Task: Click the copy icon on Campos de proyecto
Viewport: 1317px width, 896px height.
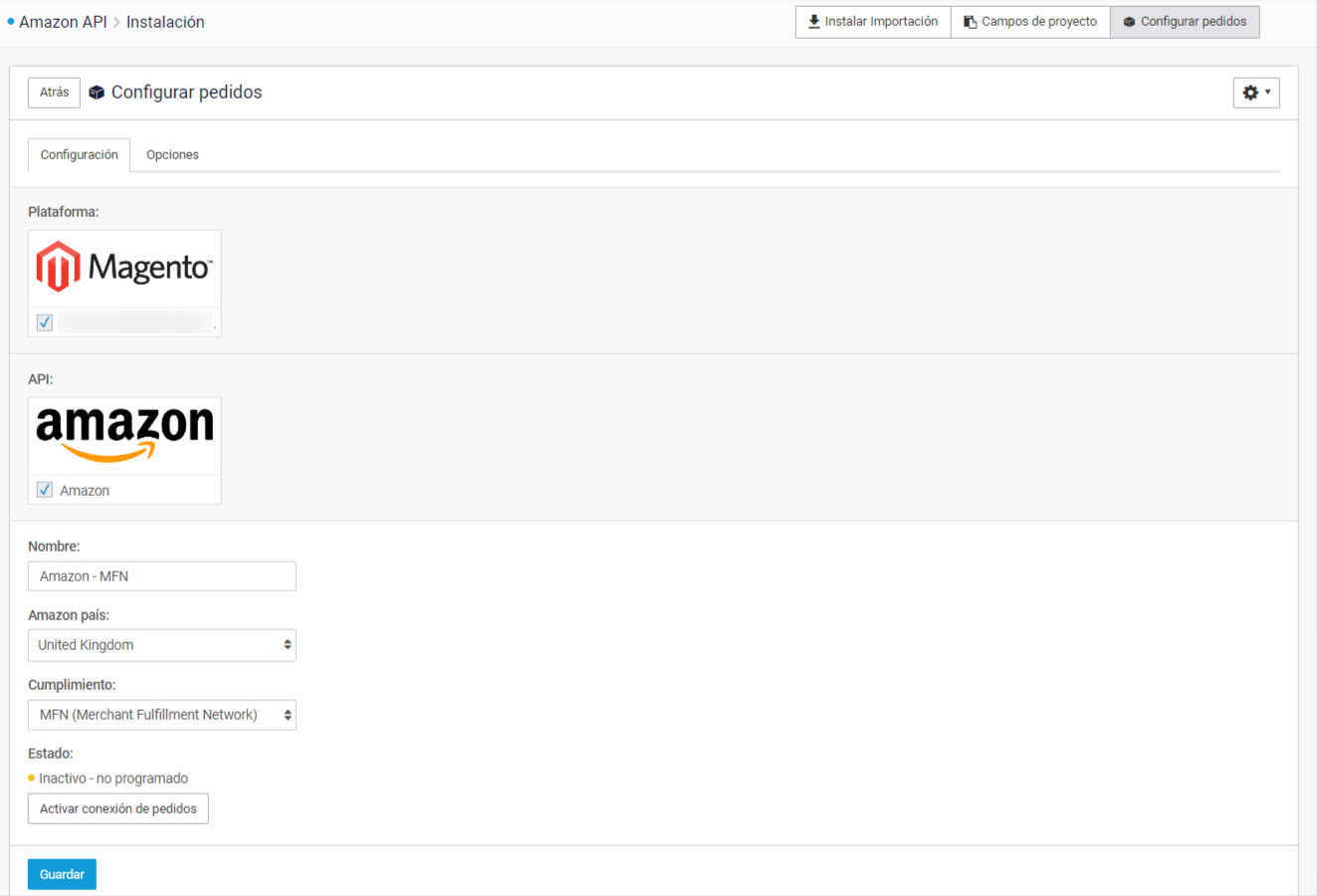Action: click(970, 22)
